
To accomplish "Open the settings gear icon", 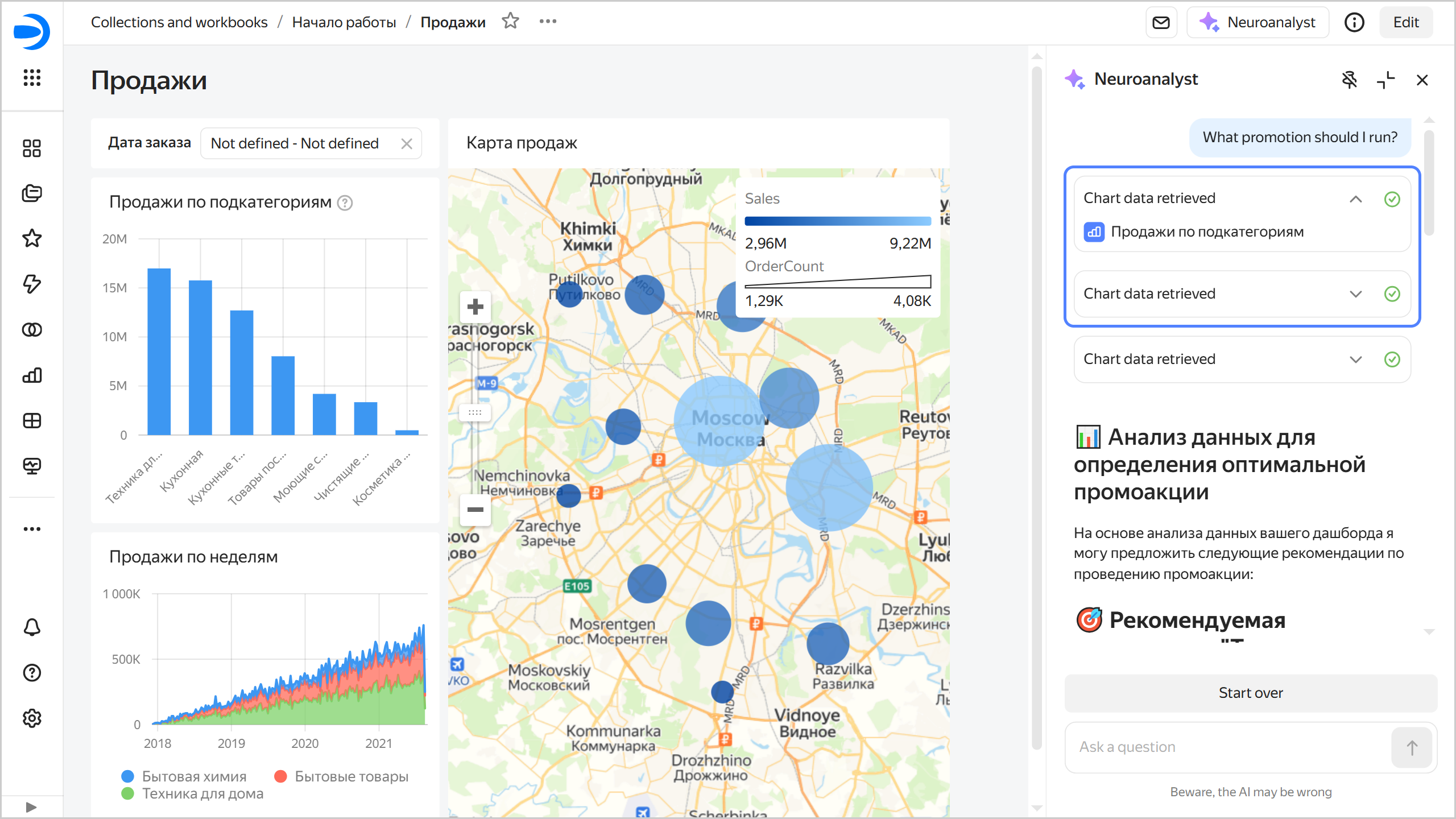I will [32, 718].
